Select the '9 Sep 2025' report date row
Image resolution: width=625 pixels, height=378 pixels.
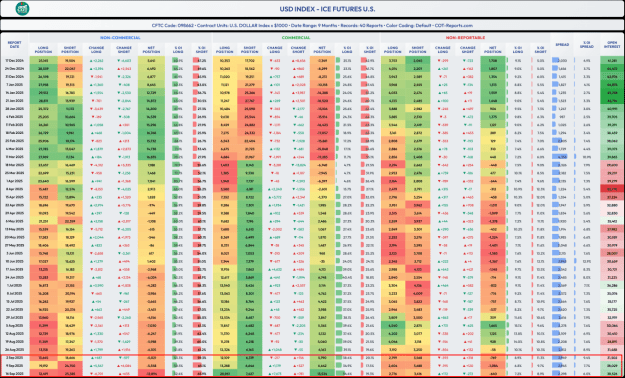coord(313,365)
